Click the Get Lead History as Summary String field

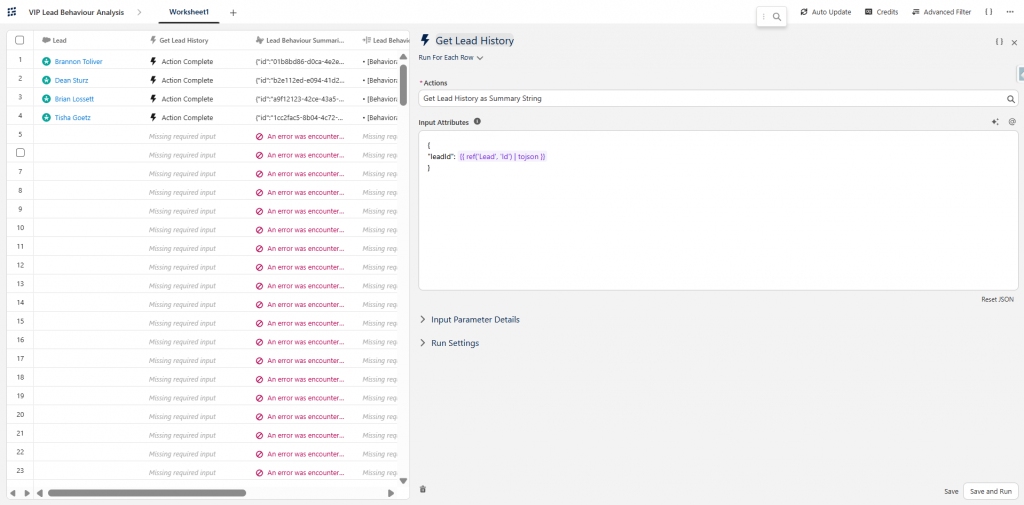(x=718, y=99)
